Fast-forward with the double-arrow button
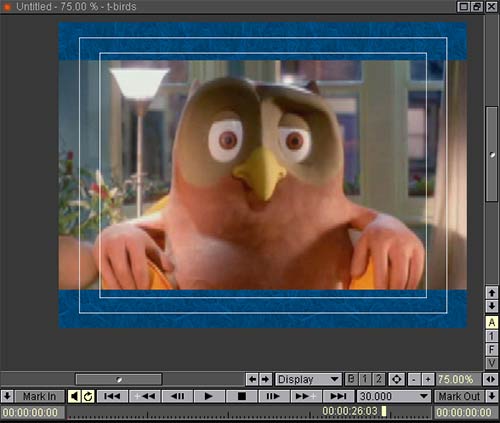 306,396
